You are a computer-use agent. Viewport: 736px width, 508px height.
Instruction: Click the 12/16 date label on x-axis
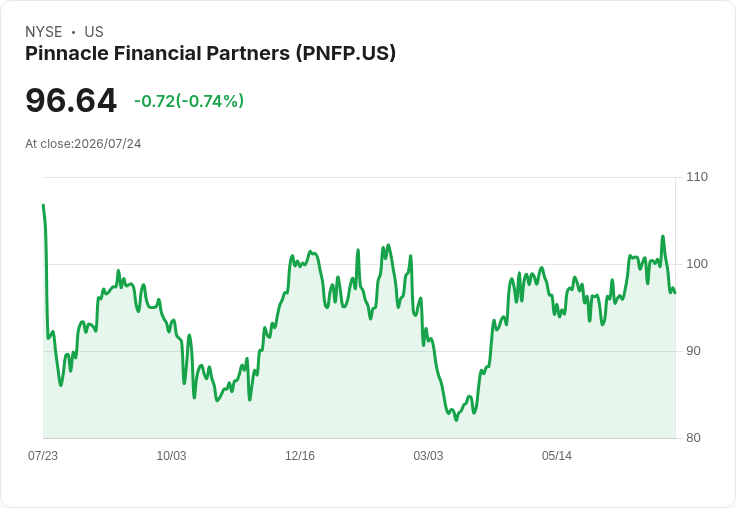(300, 455)
